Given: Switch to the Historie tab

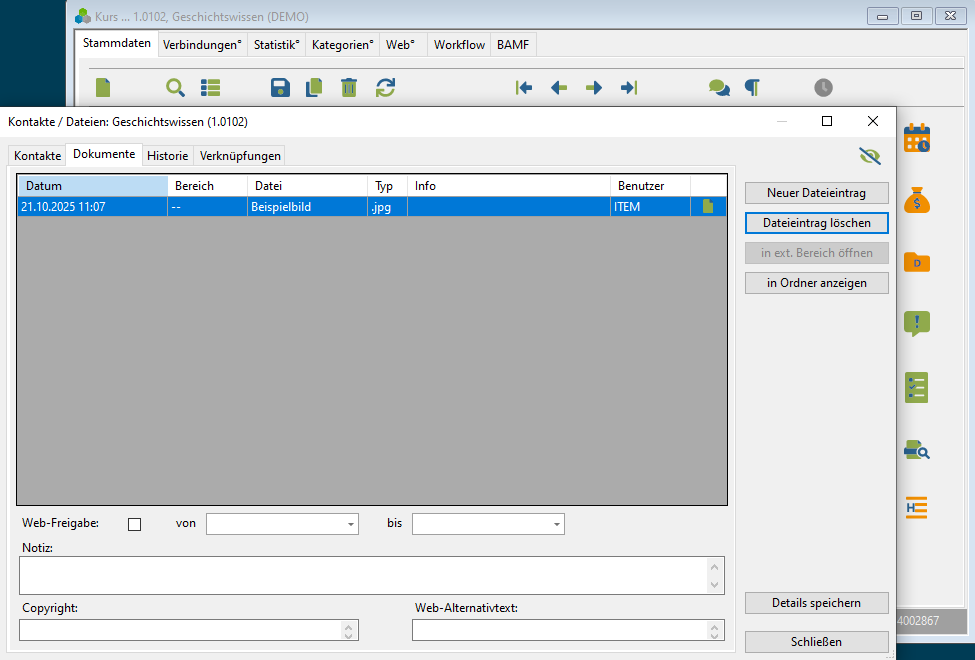Looking at the screenshot, I should (x=167, y=156).
